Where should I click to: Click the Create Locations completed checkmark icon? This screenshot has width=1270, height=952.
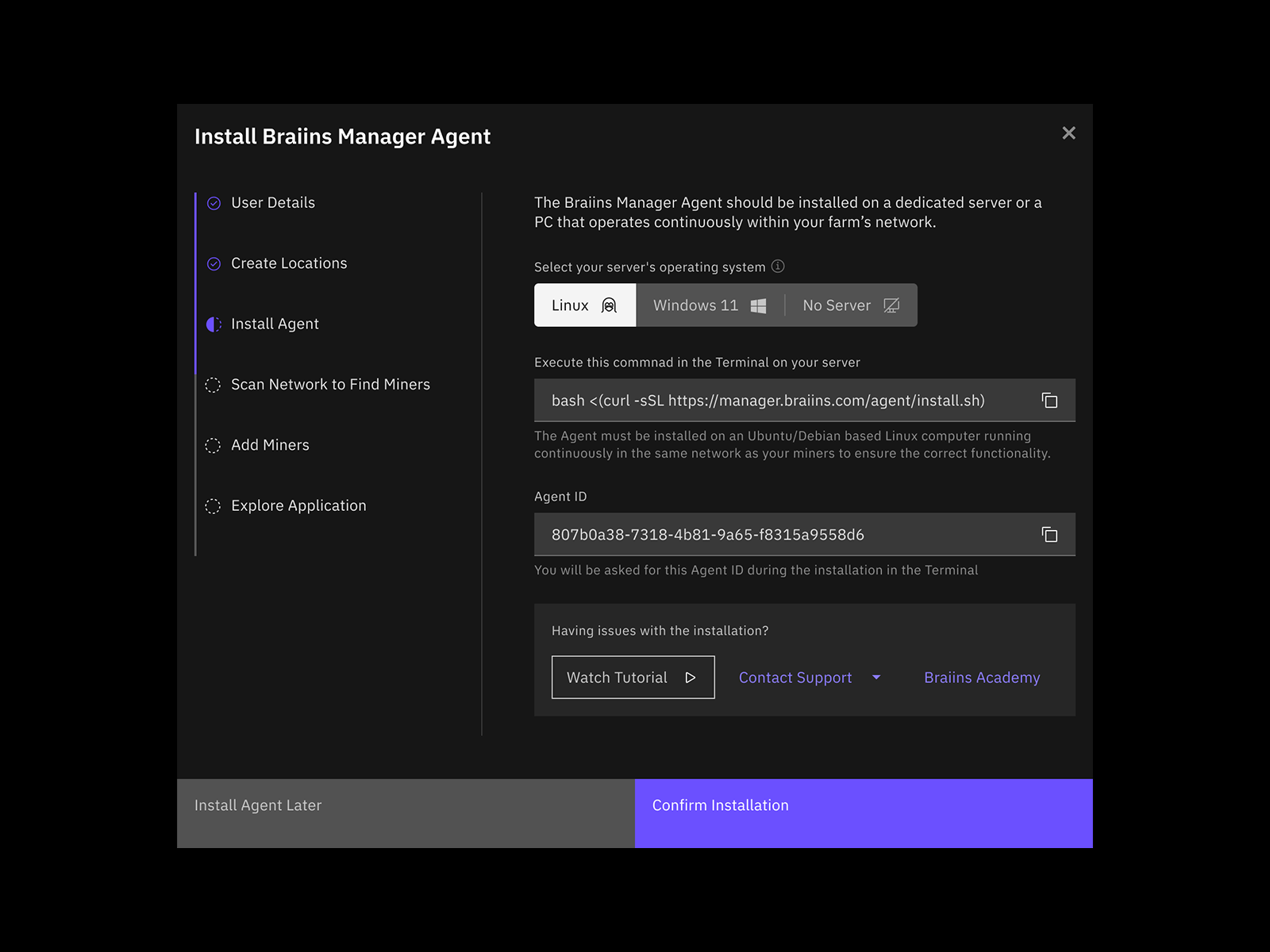coord(214,264)
